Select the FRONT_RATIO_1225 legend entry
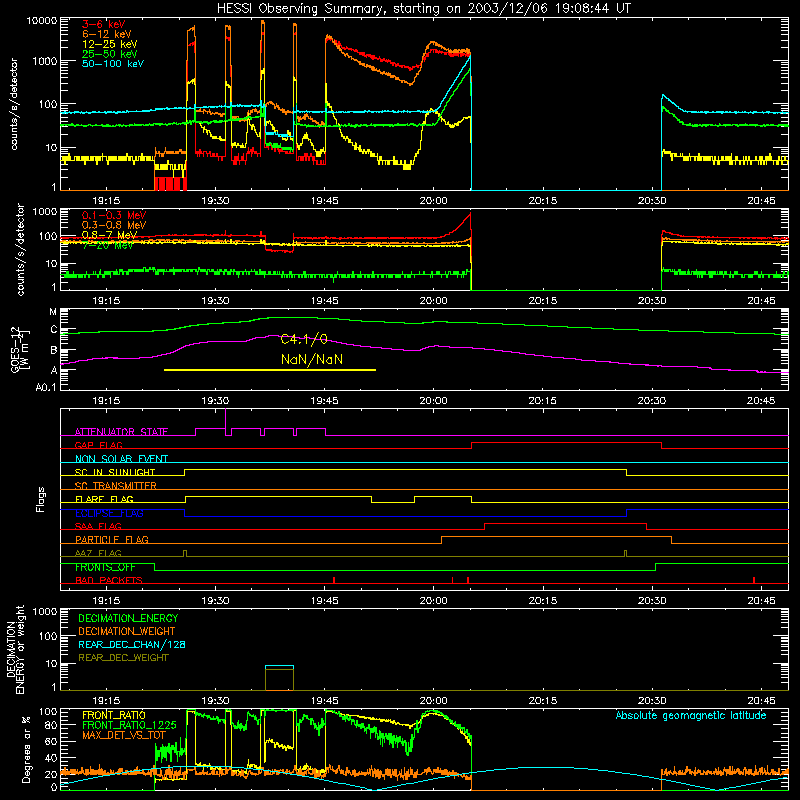 tap(129, 725)
